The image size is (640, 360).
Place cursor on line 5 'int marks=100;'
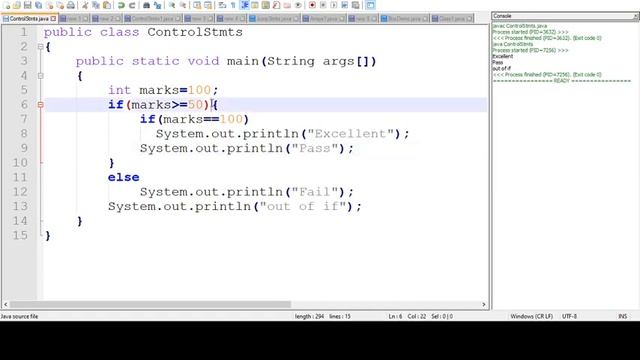(163, 90)
